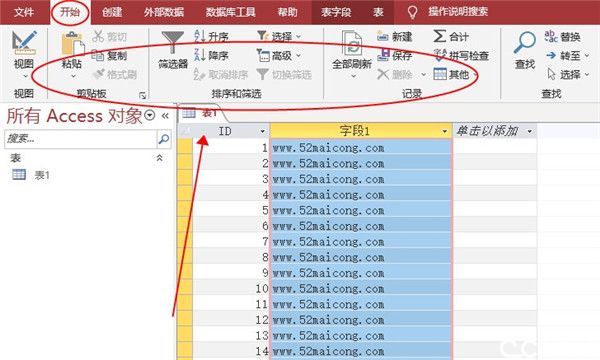Sort ascending with 升序 icon
The height and width of the screenshot is (360, 600).
[x=200, y=36]
